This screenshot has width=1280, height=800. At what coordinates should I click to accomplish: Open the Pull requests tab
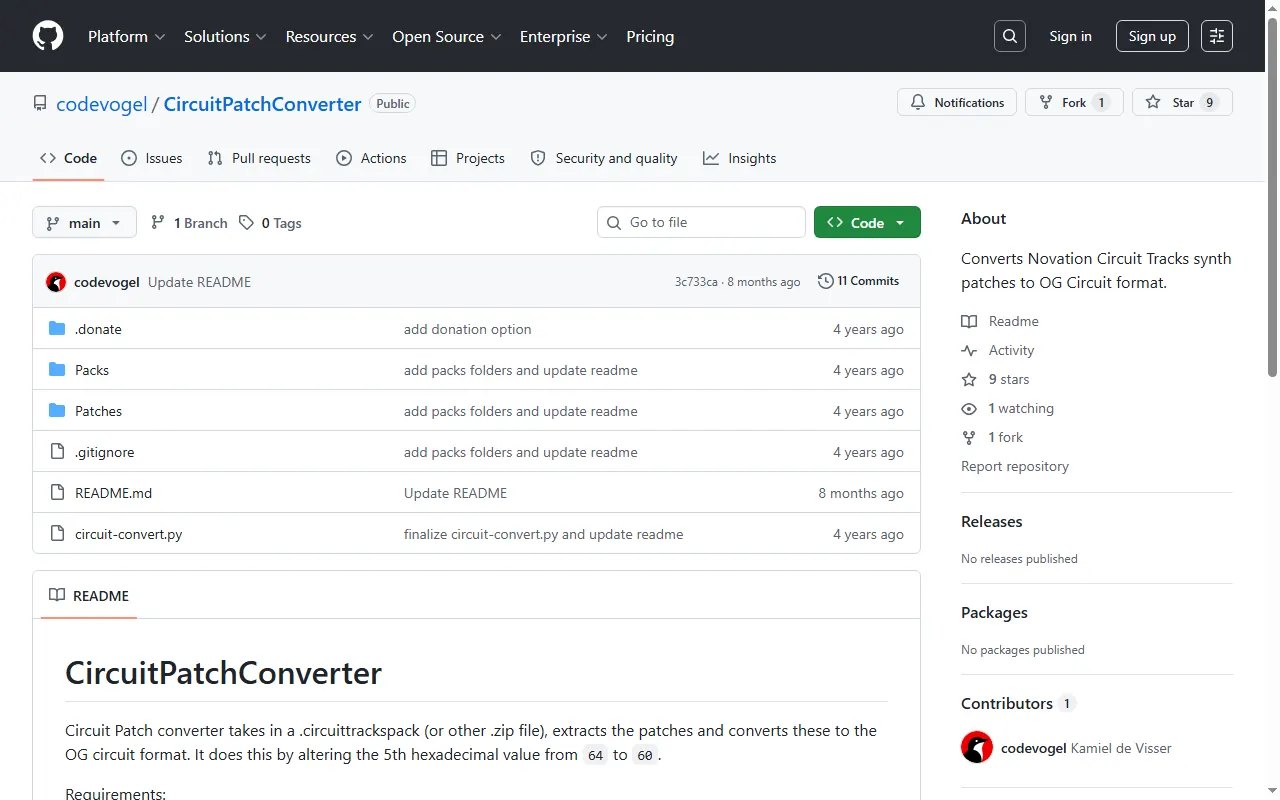click(259, 158)
